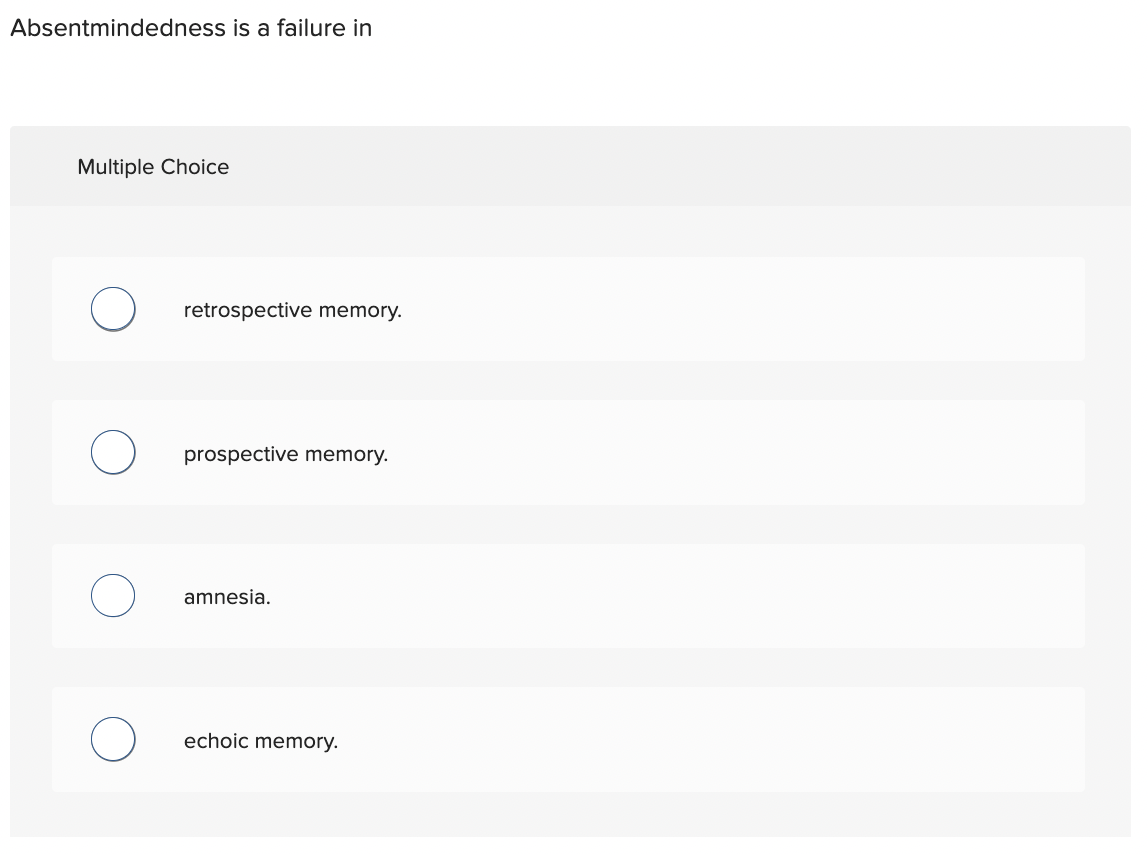Click the amnesia answer text
The height and width of the screenshot is (854, 1148).
[226, 596]
